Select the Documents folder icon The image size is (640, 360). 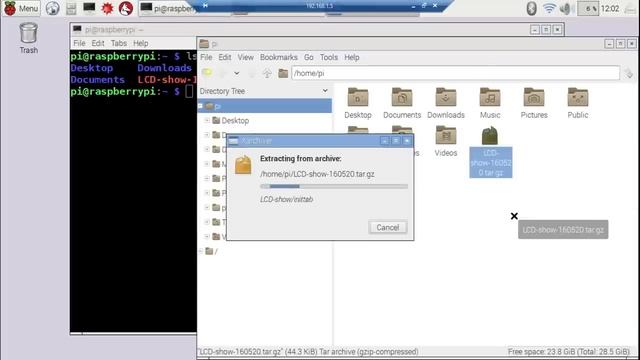tap(402, 103)
